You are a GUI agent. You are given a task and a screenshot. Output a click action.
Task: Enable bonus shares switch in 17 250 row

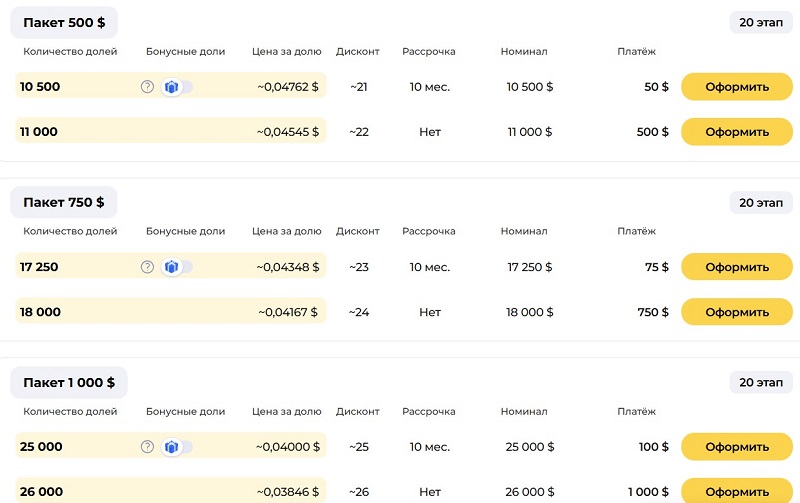[177, 267]
